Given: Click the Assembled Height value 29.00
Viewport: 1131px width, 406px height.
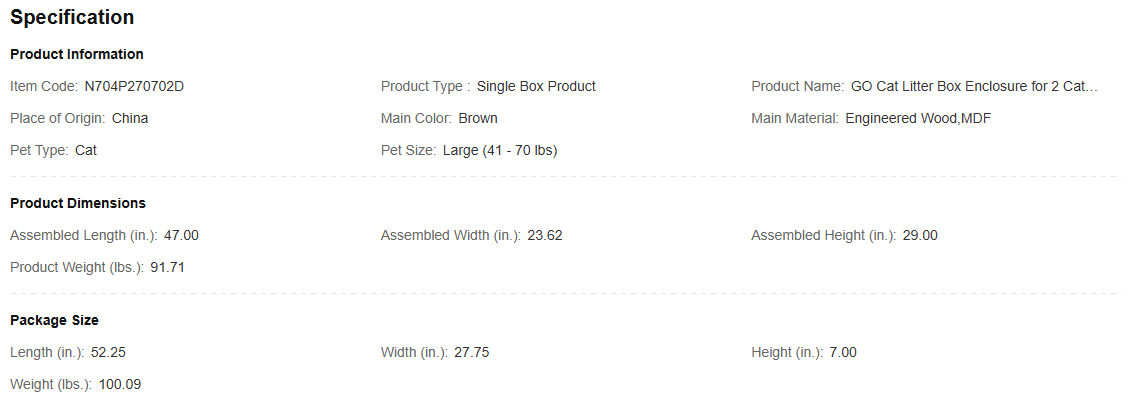Looking at the screenshot, I should pyautogui.click(x=920, y=235).
